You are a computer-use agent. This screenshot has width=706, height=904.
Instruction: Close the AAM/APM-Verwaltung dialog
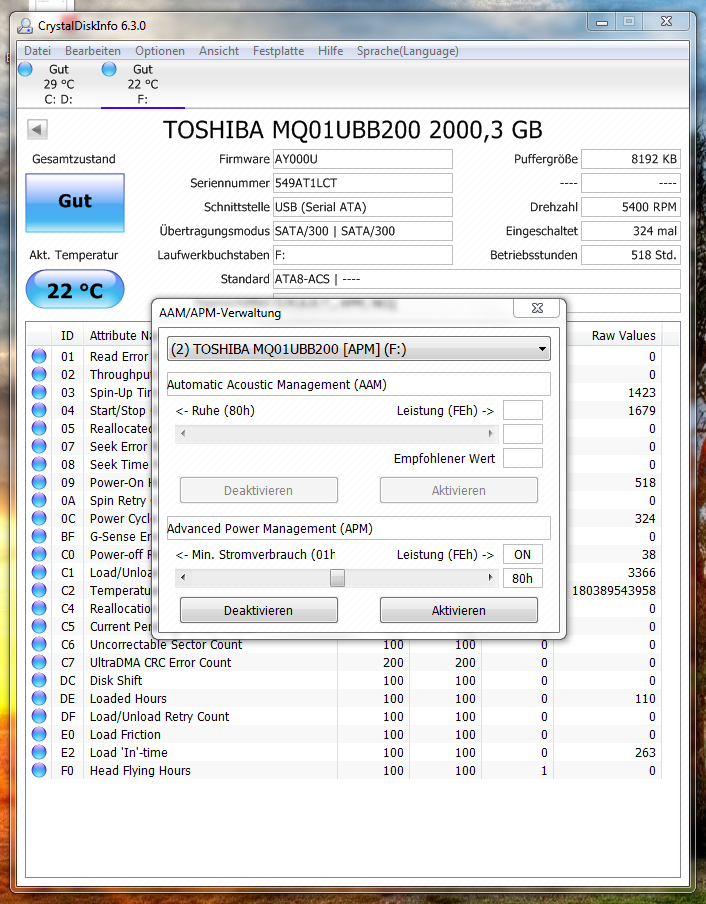tap(537, 308)
